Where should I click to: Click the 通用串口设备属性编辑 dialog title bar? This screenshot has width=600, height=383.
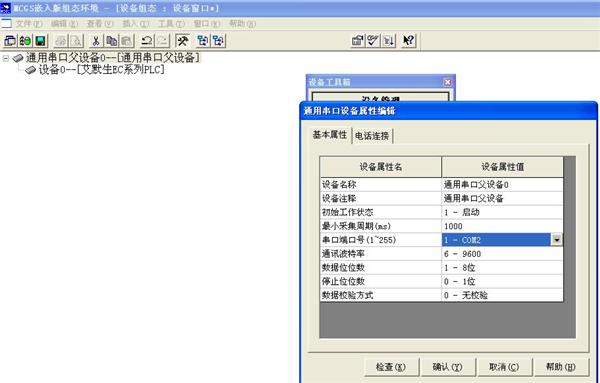(448, 111)
